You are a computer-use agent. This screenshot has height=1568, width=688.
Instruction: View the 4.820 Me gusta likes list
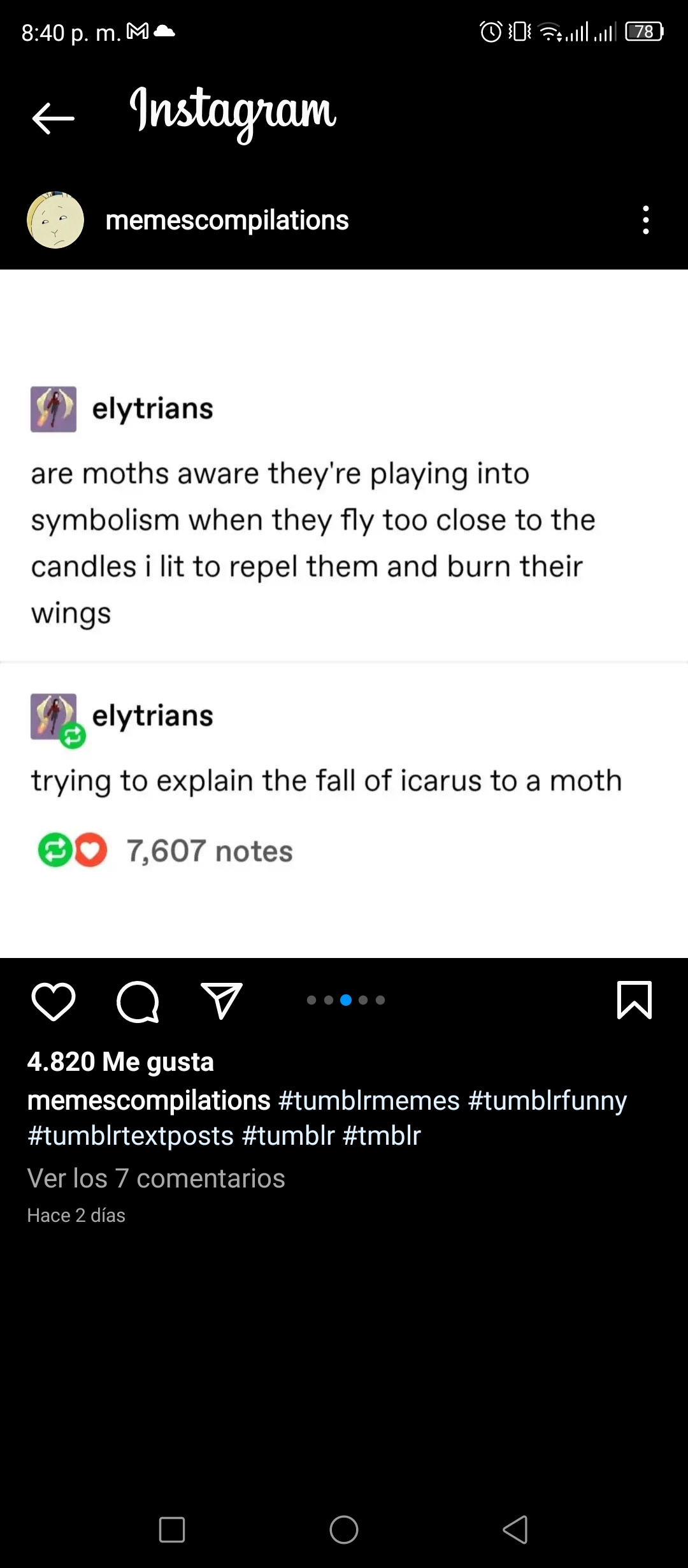[x=120, y=1062]
